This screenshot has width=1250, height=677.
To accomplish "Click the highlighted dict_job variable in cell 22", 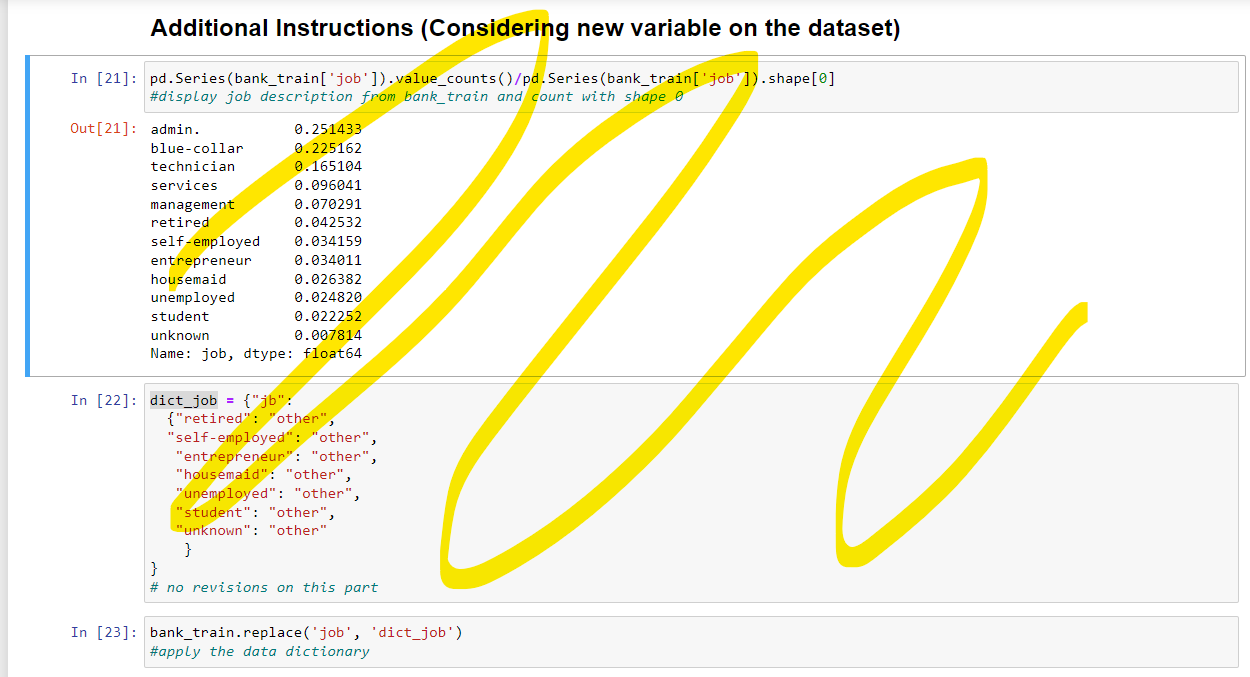I will click(x=184, y=400).
